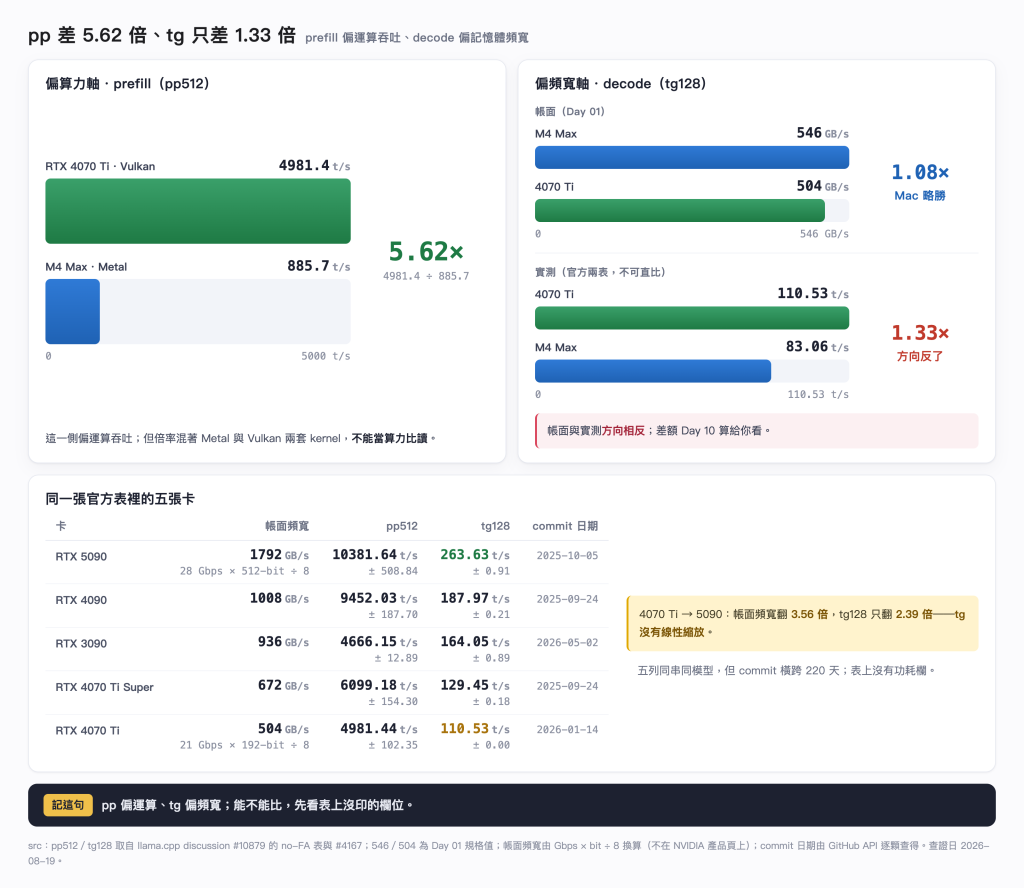Click the blue M4 Max 546 GB/s bar

pyautogui.click(x=692, y=157)
